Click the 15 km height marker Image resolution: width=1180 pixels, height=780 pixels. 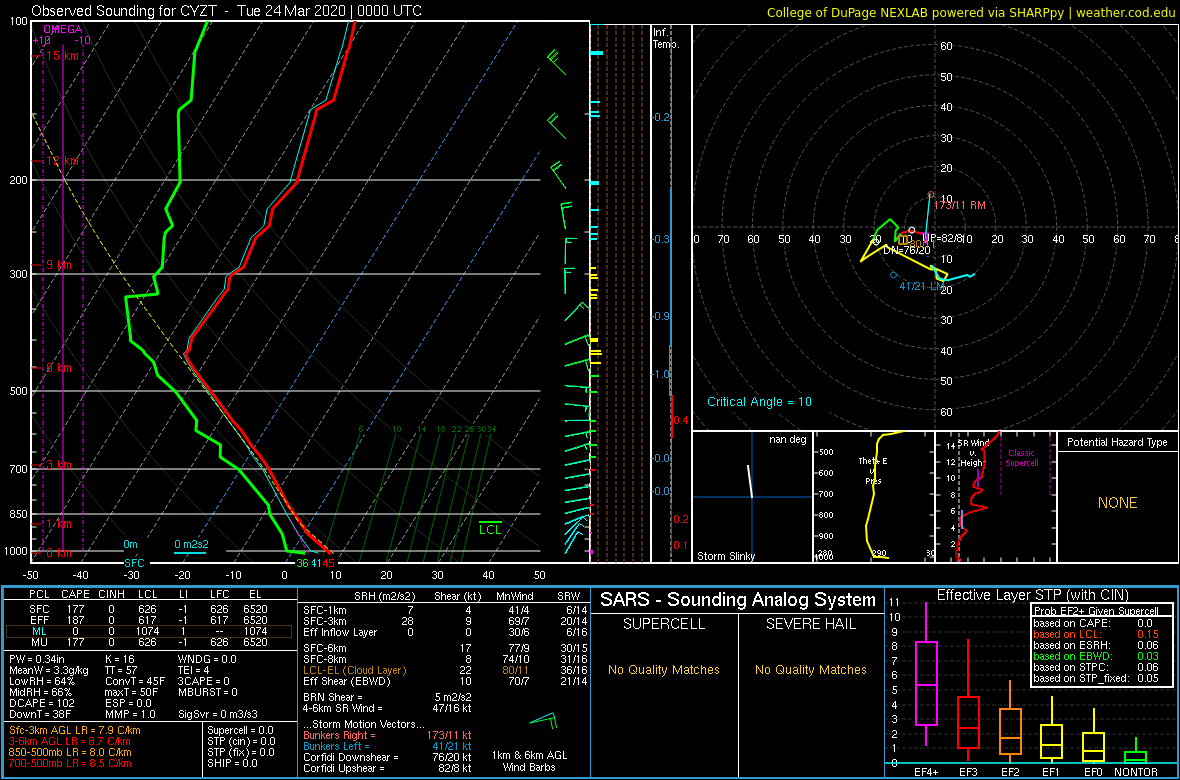coord(60,56)
